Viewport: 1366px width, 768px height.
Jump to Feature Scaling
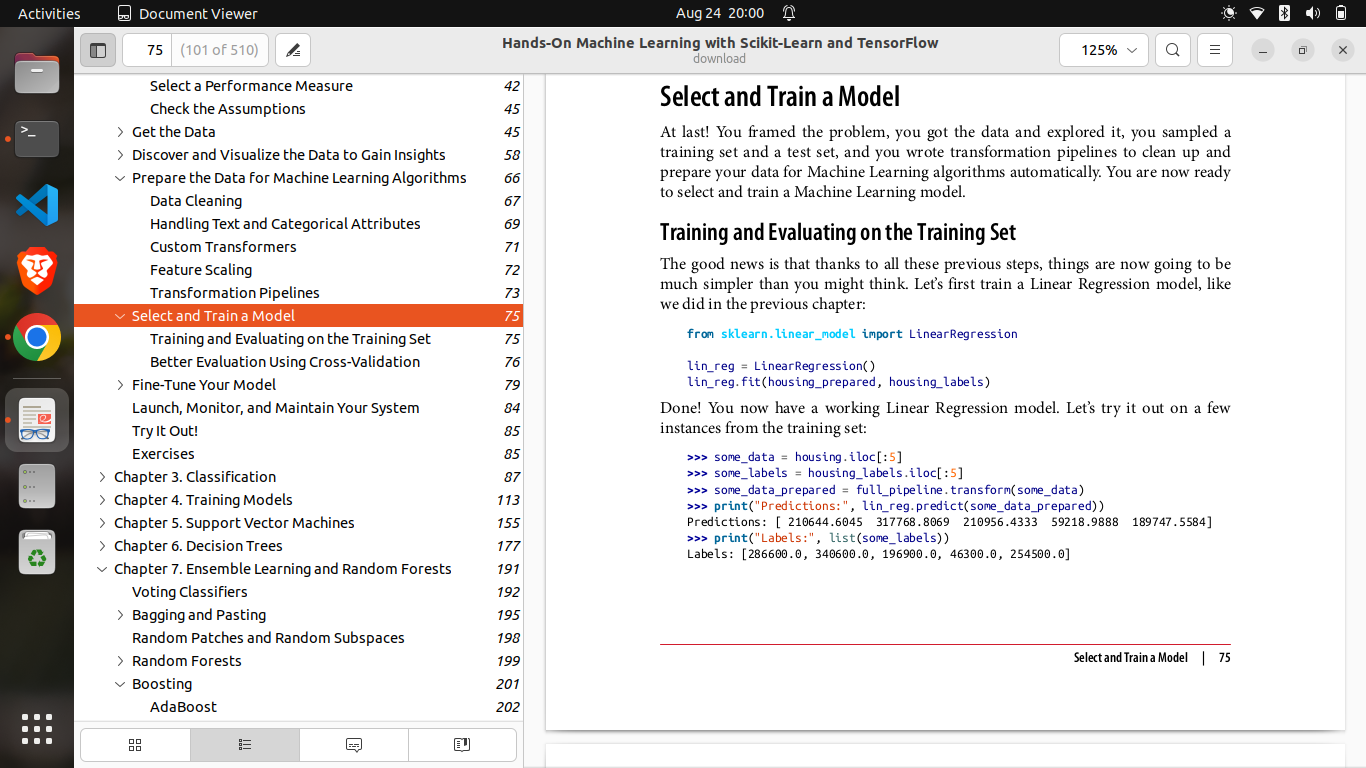(x=201, y=270)
